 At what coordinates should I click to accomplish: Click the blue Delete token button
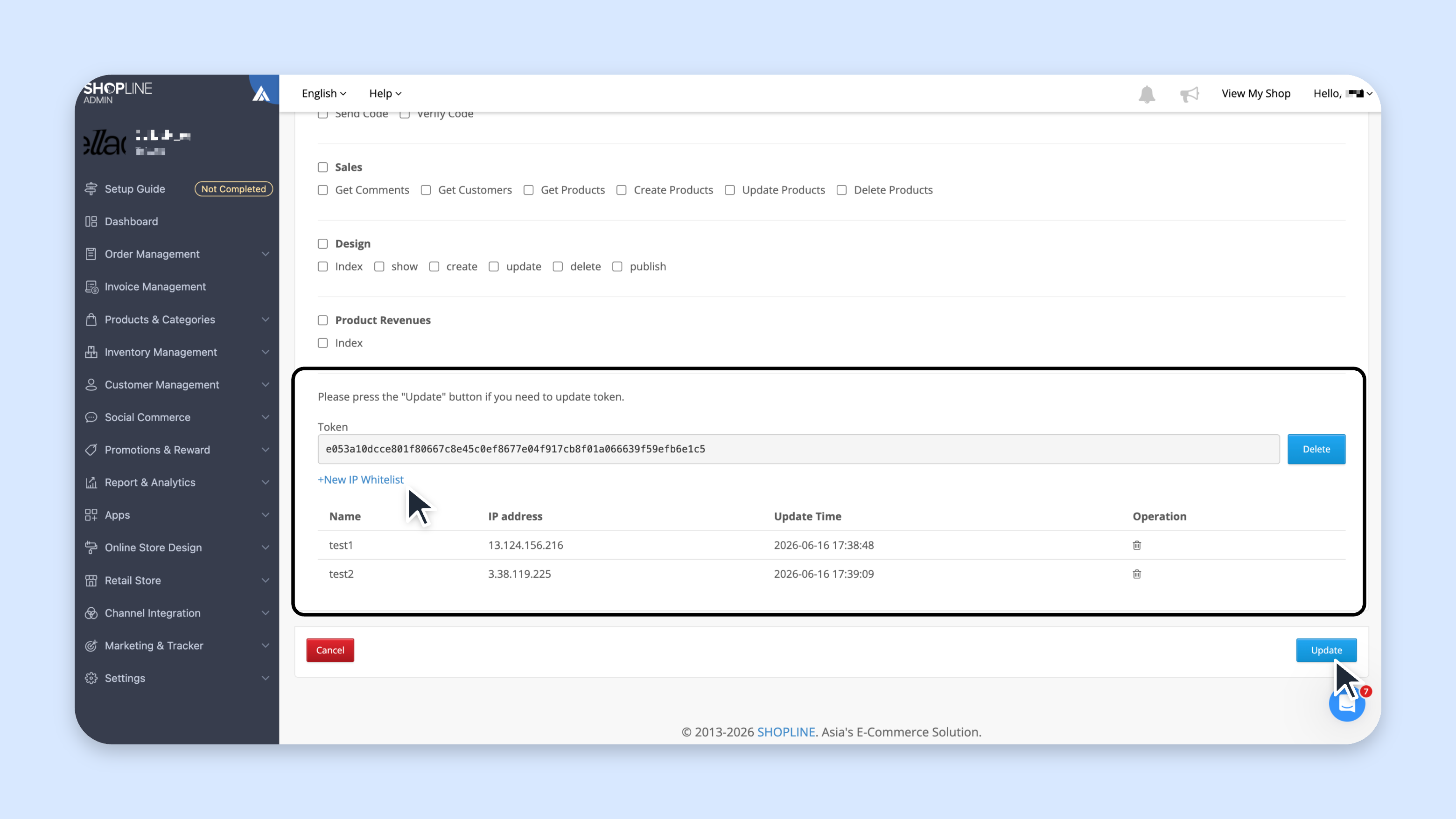(x=1316, y=449)
